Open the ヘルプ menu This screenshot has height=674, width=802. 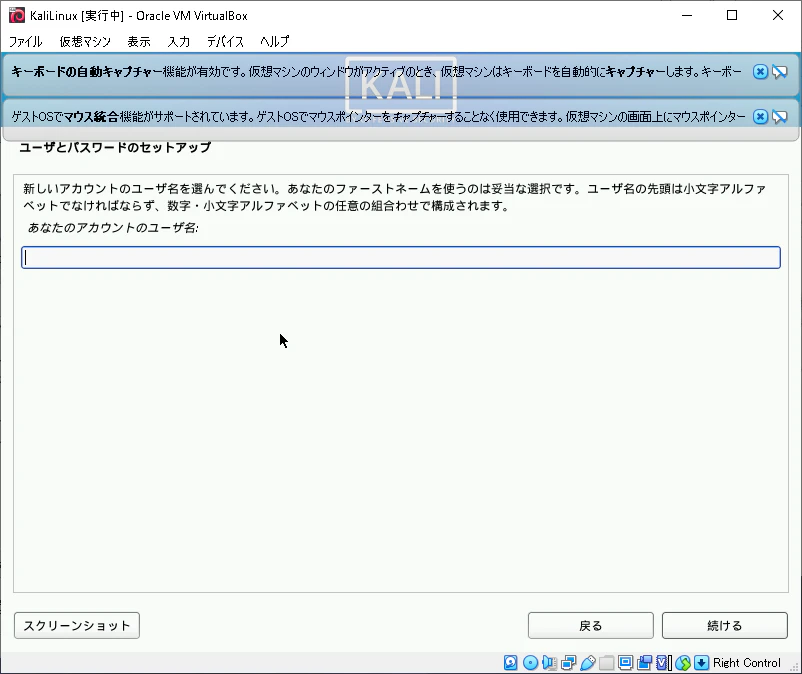pyautogui.click(x=275, y=41)
